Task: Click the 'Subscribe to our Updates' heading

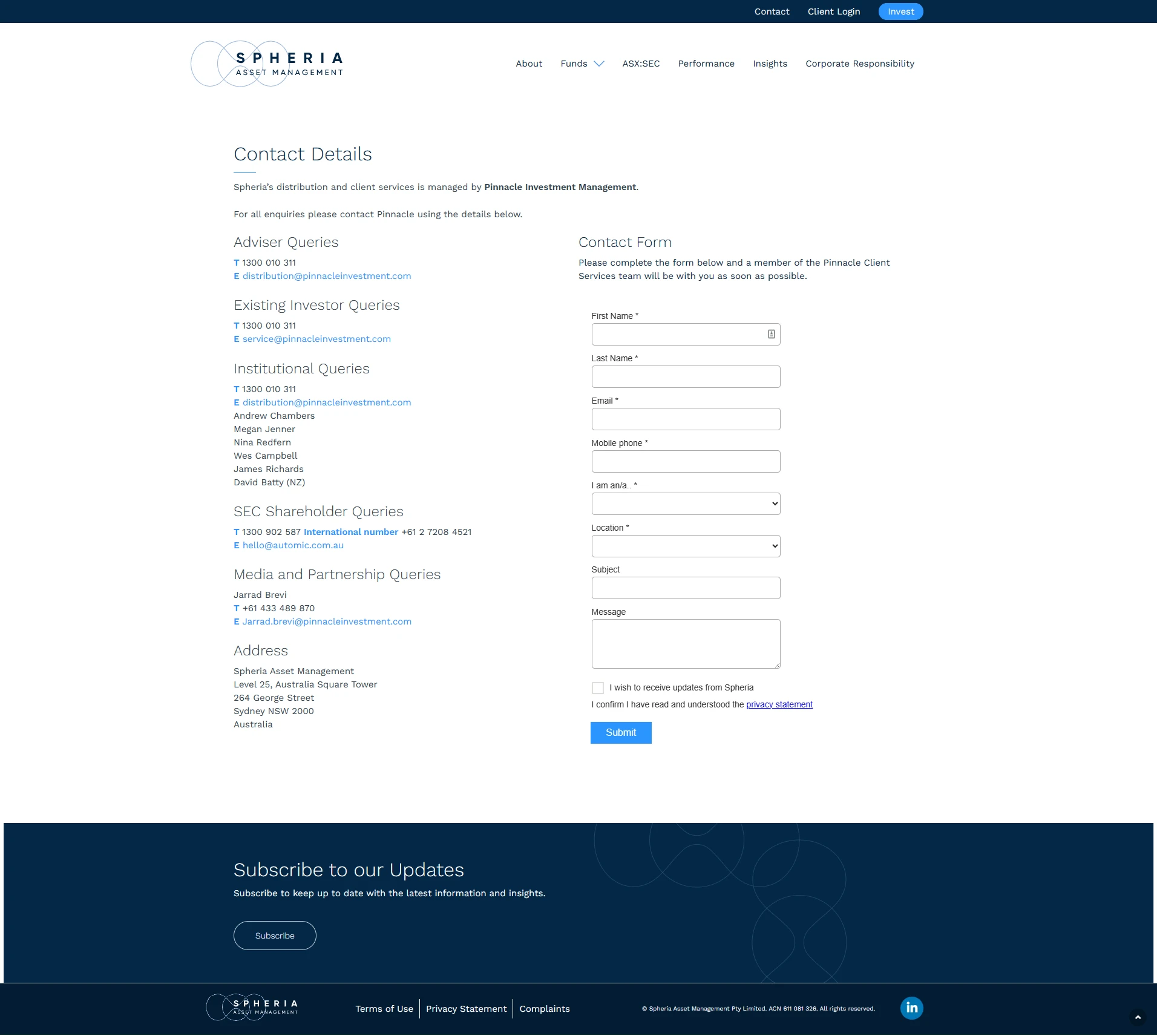Action: pyautogui.click(x=349, y=870)
